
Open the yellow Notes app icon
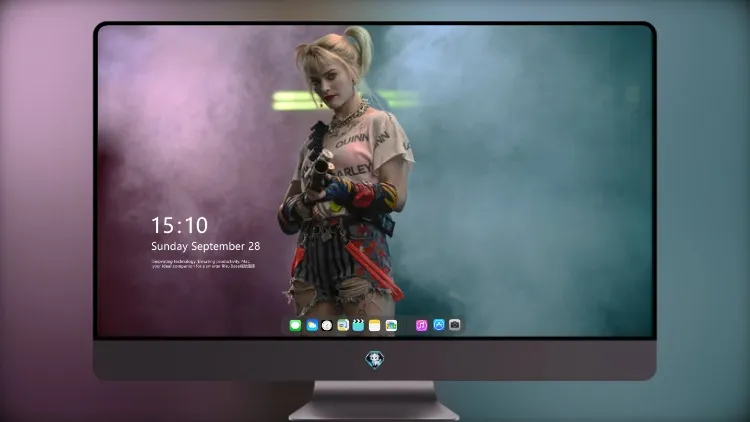pyautogui.click(x=375, y=325)
